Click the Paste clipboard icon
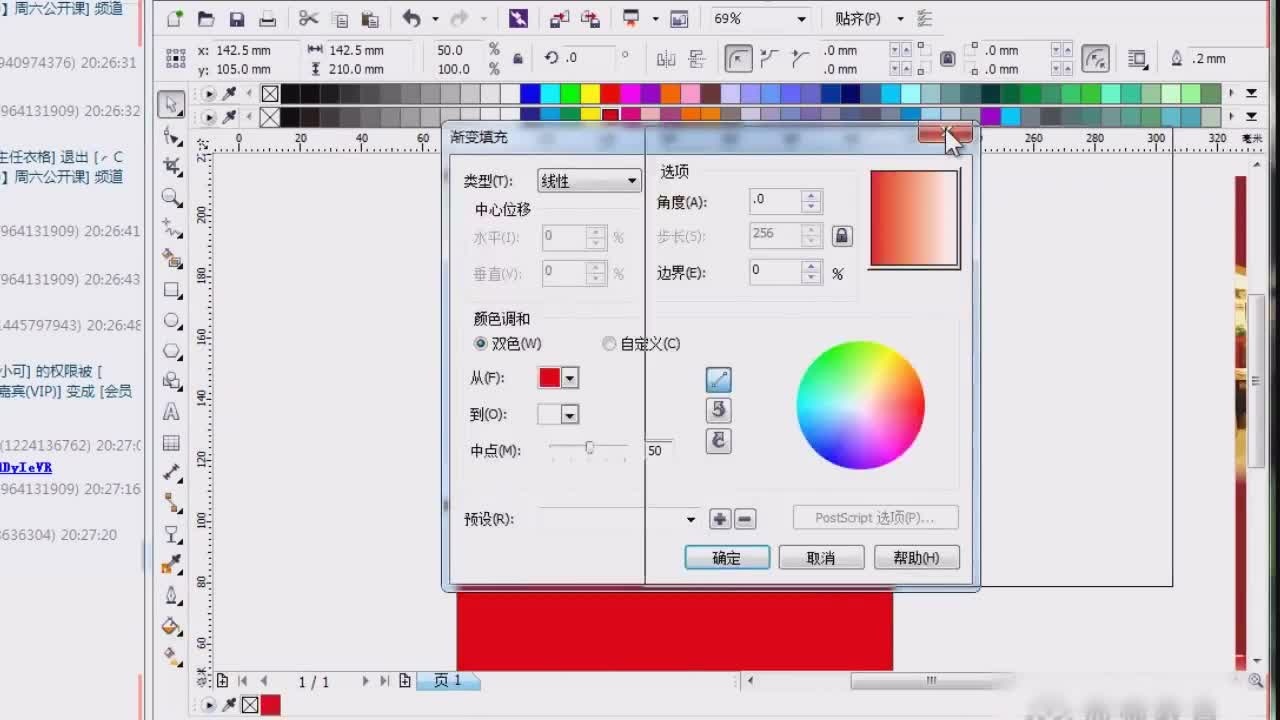This screenshot has width=1280, height=720. (x=370, y=19)
